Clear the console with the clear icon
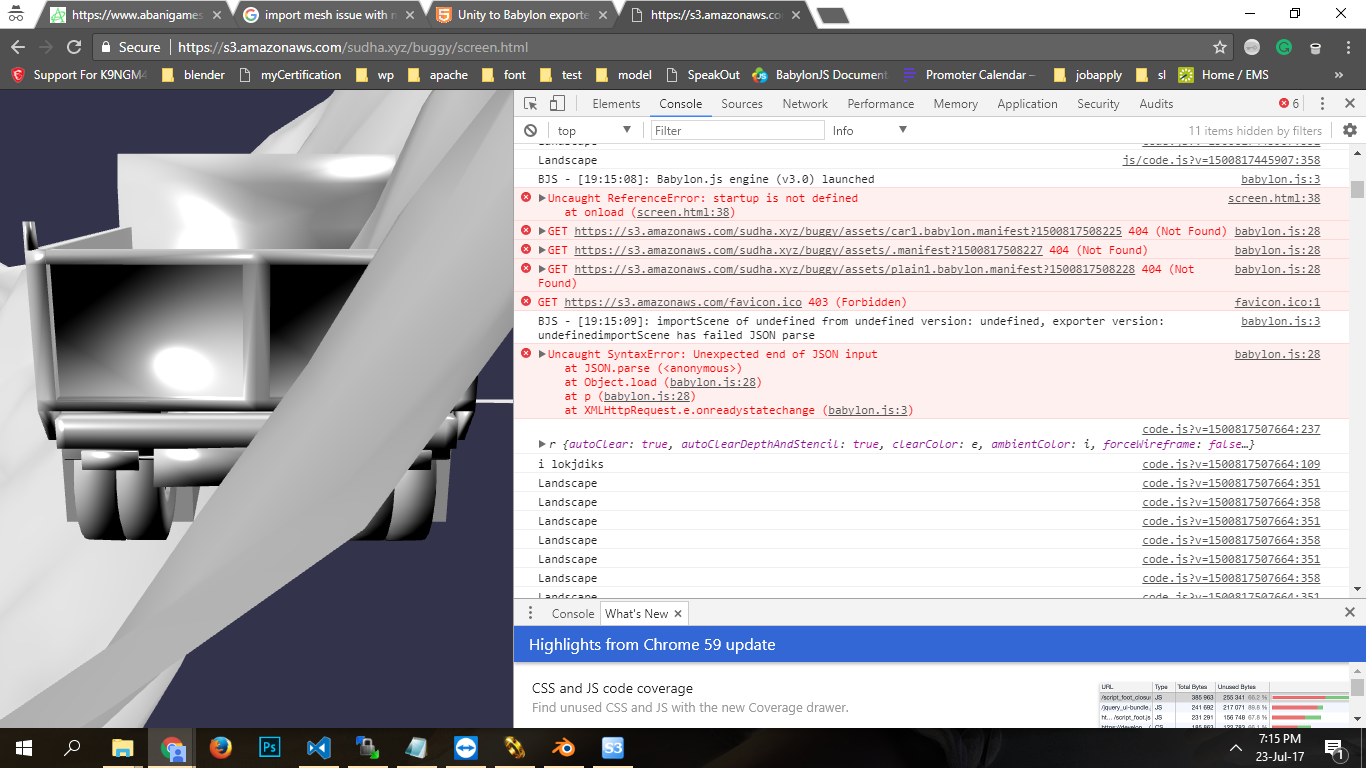This screenshot has height=768, width=1366. 531,130
